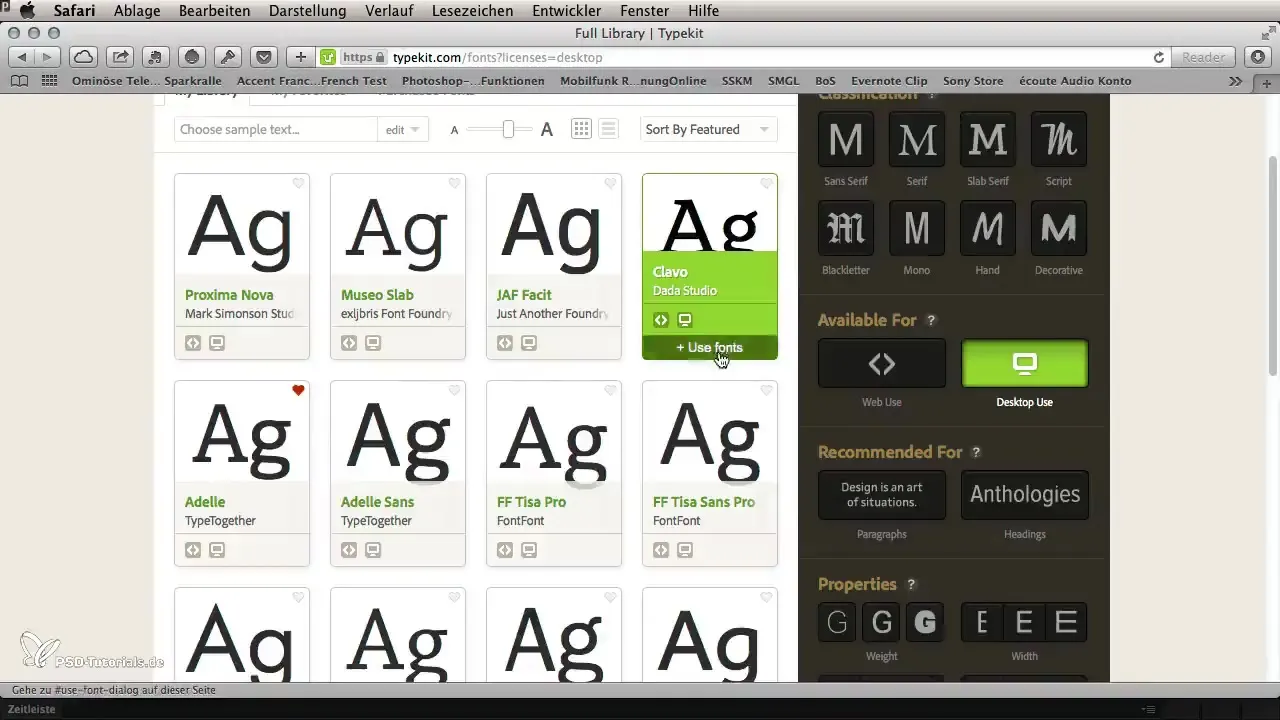The image size is (1280, 720).
Task: Toggle the Blackletter classification filter
Action: [x=846, y=228]
